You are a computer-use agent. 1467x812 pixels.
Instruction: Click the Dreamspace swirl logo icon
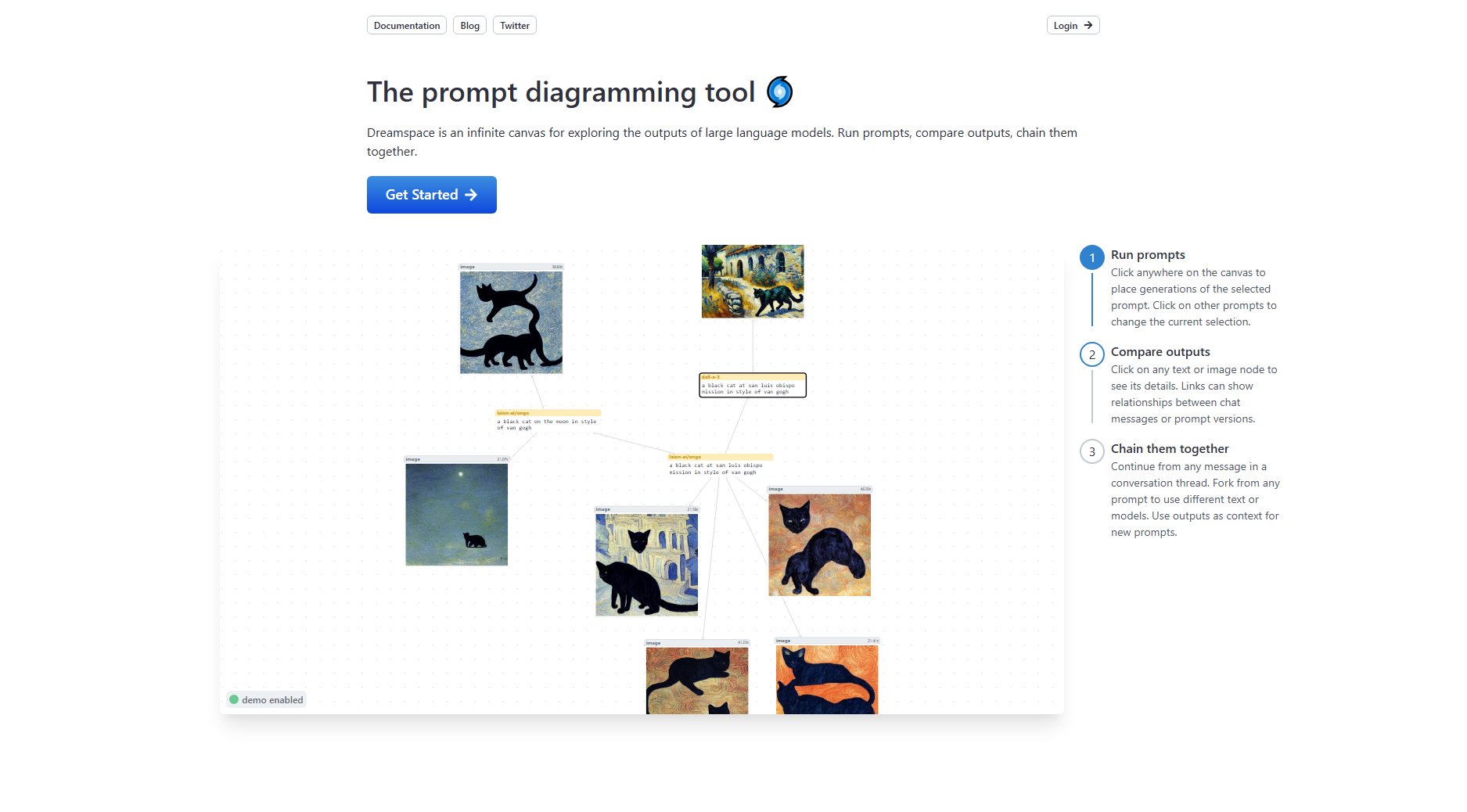[779, 92]
